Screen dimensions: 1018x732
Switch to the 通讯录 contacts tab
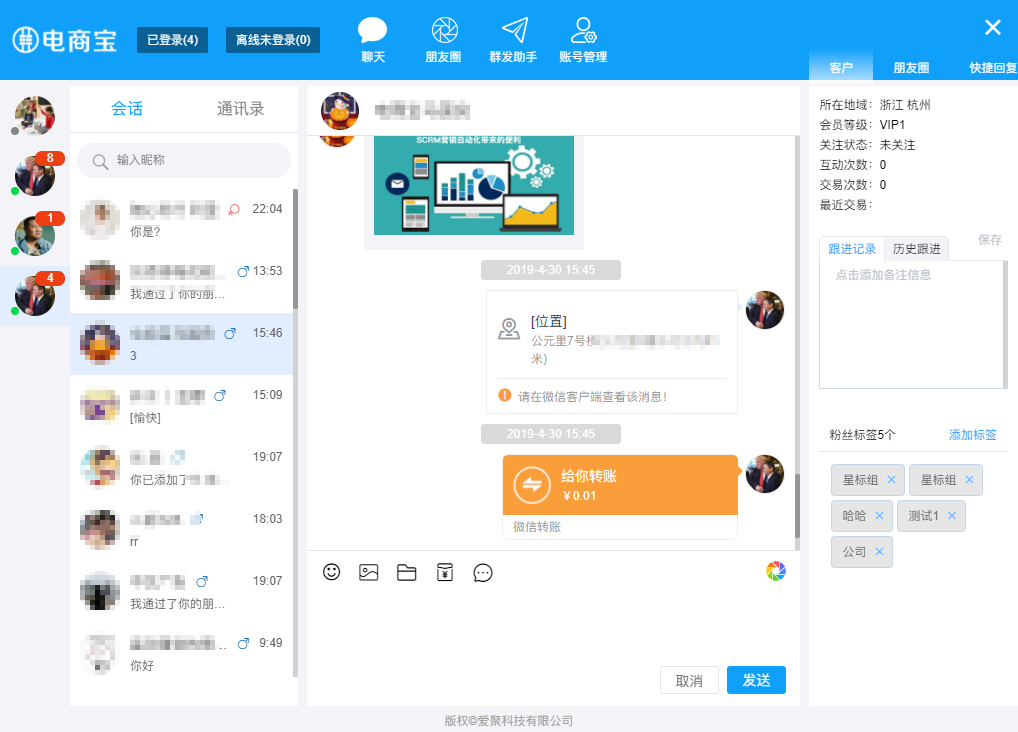point(240,109)
